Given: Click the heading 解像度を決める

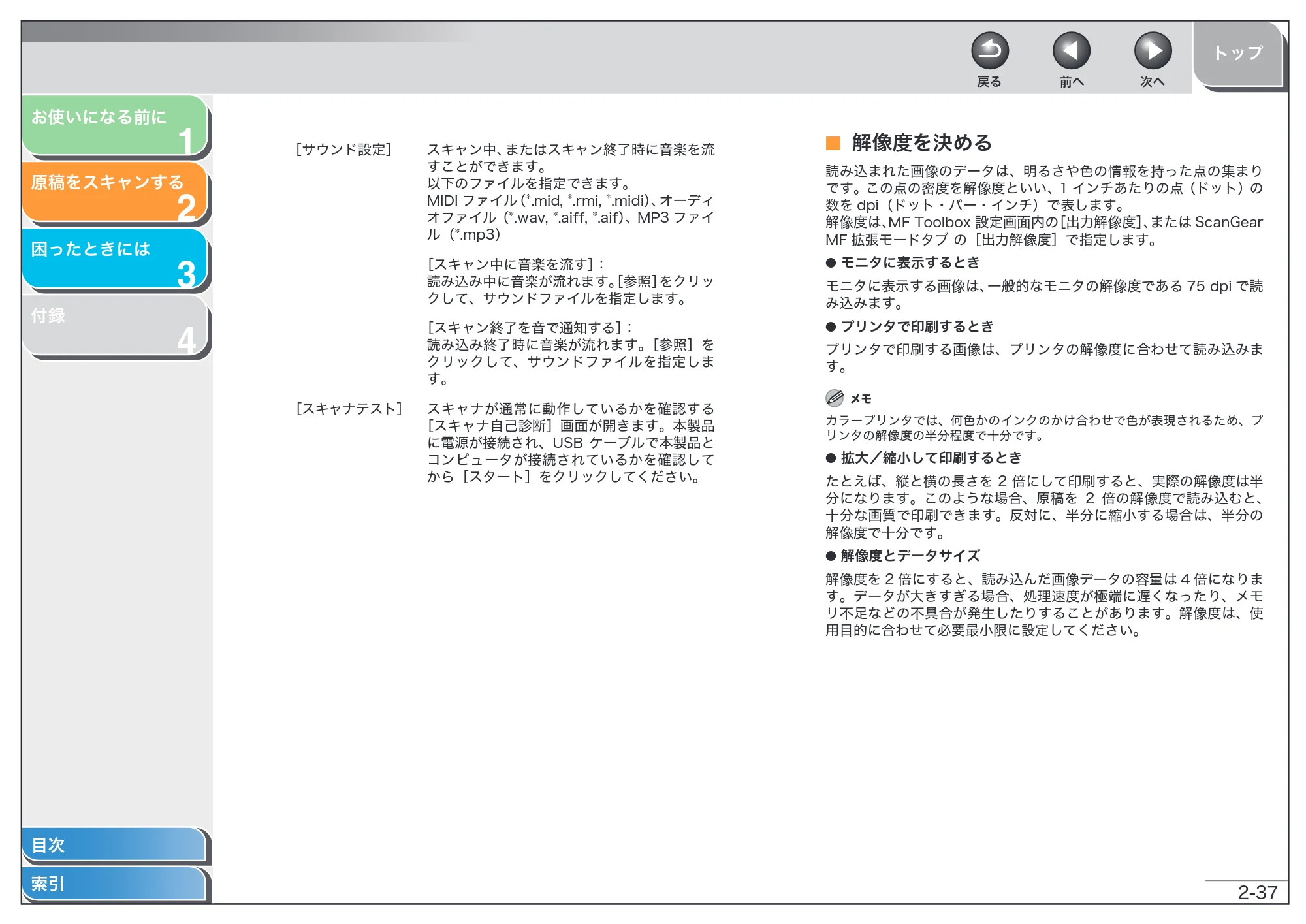Looking at the screenshot, I should click(x=921, y=142).
